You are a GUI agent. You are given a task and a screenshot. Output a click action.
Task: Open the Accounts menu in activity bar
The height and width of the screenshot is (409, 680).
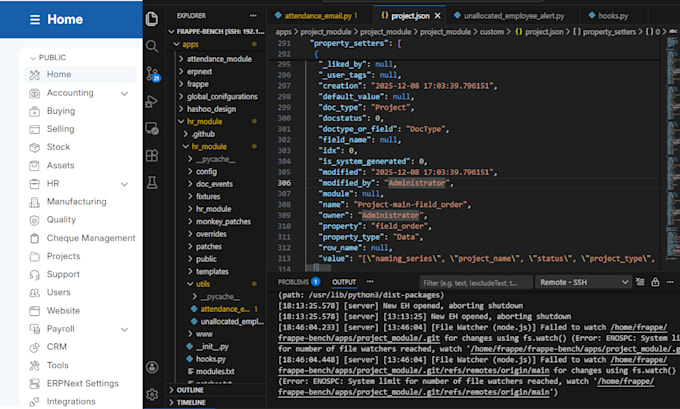152,367
